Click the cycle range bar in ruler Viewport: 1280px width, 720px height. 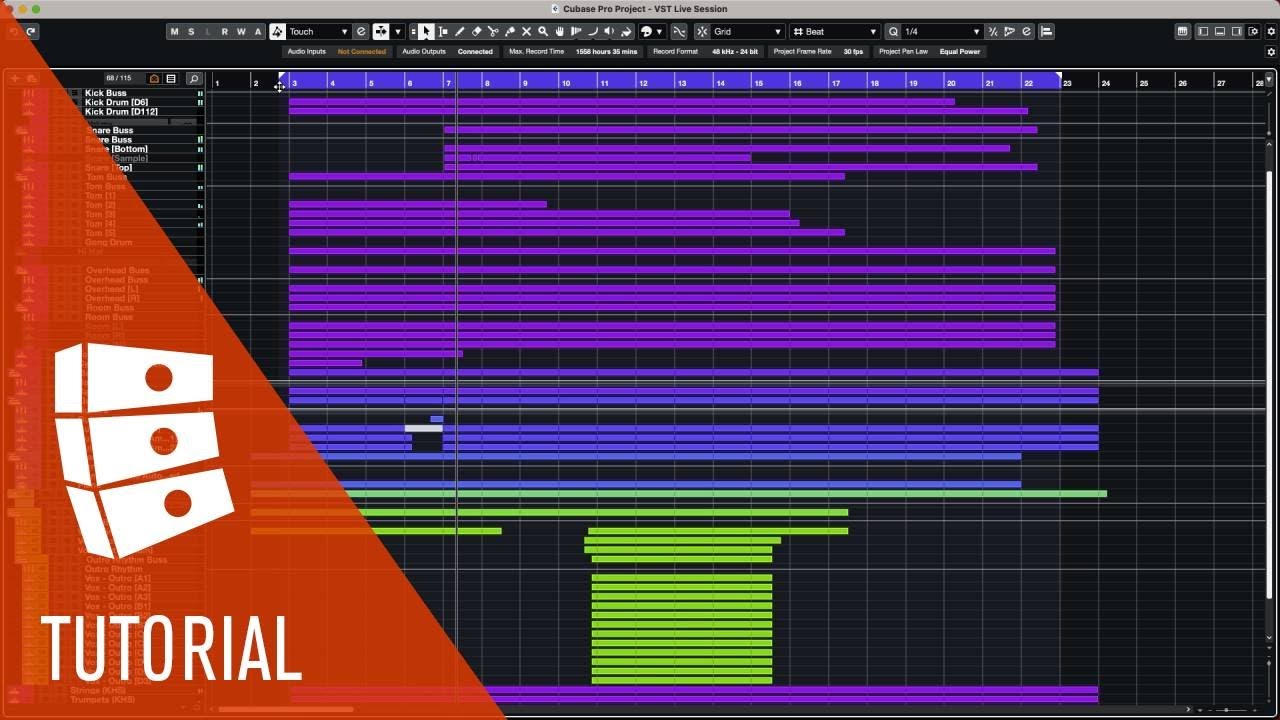tap(670, 82)
